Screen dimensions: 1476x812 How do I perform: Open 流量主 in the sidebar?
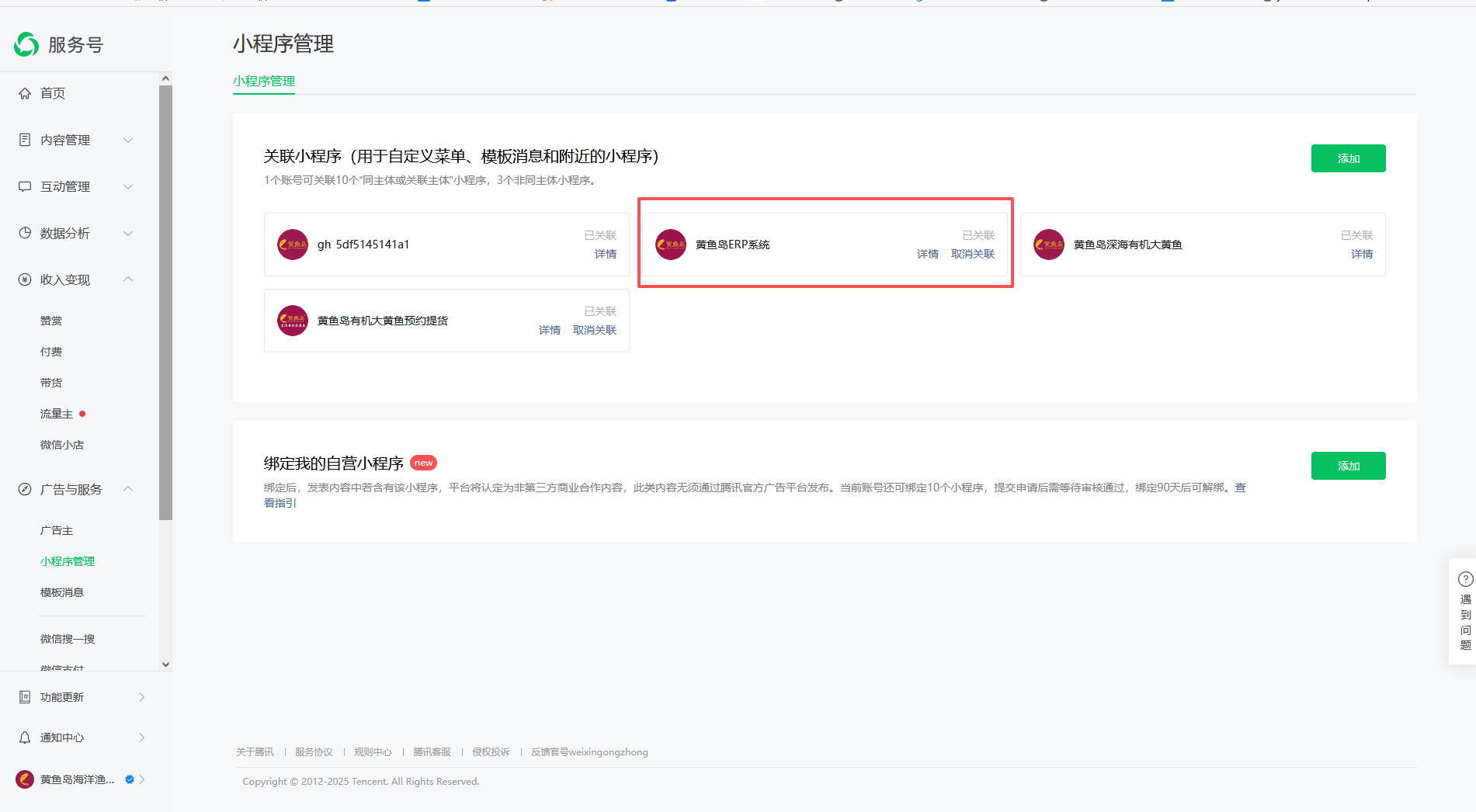click(x=57, y=414)
